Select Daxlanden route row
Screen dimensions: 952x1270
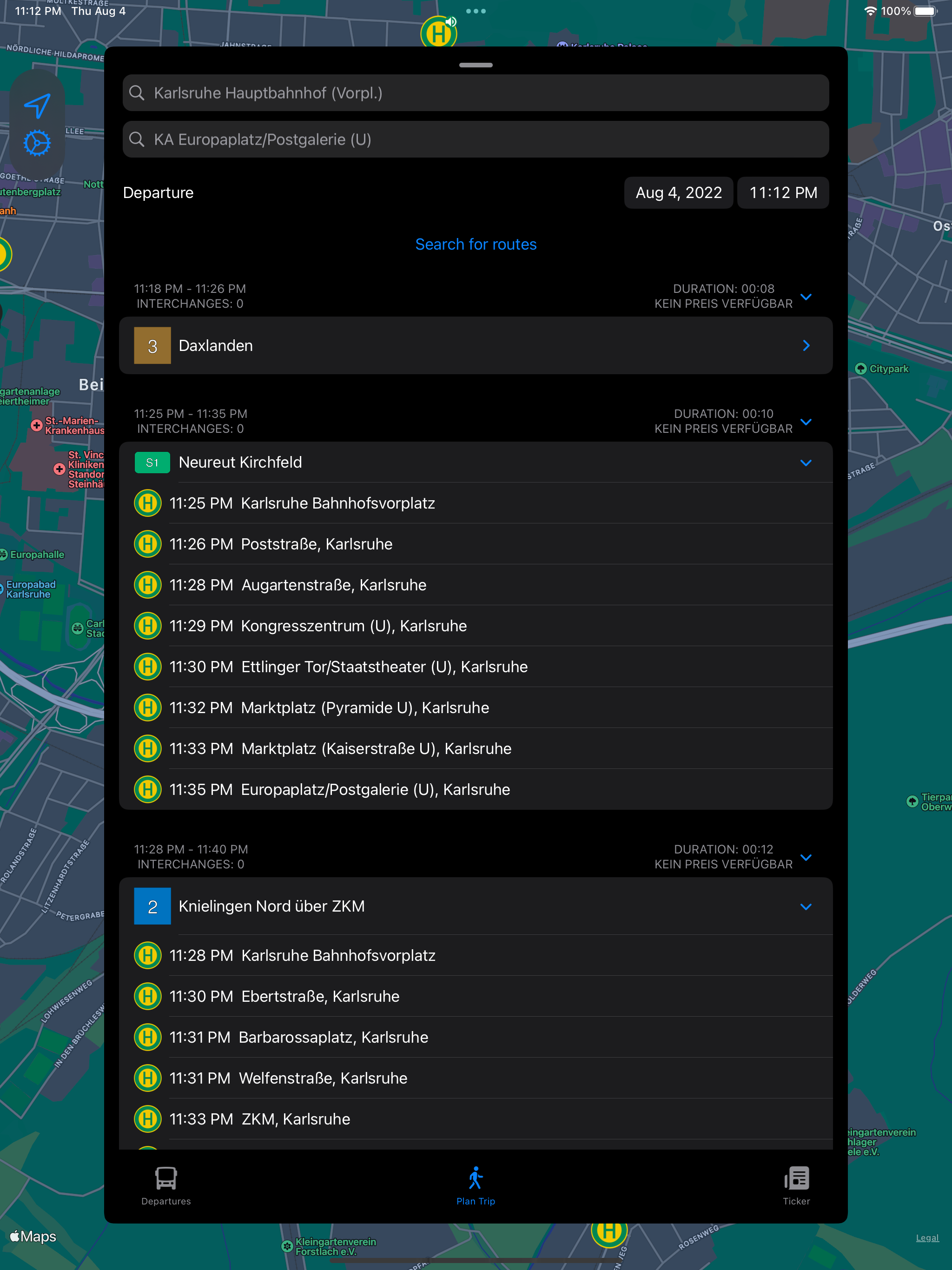[476, 346]
